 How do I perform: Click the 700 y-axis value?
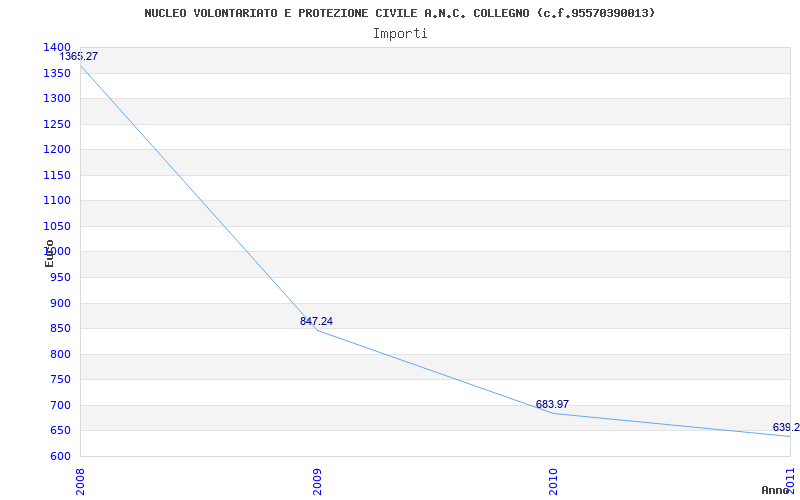point(60,405)
